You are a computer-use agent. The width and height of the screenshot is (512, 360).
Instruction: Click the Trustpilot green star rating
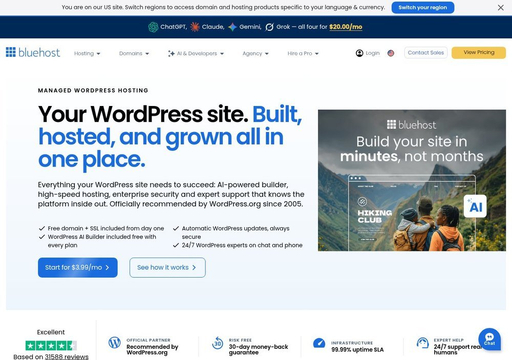[x=51, y=346]
